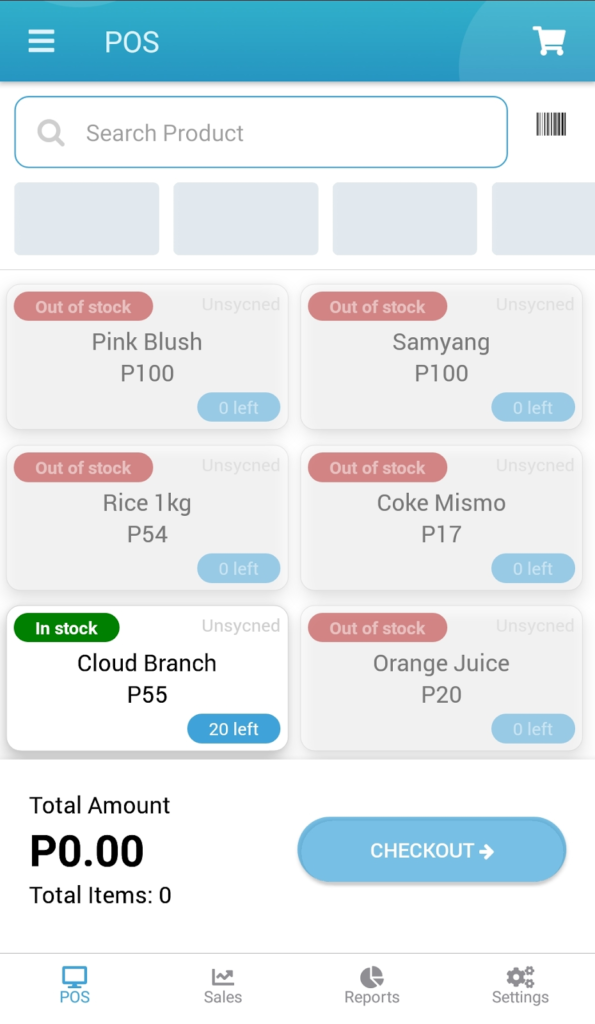This screenshot has height=1024, width=595.
Task: Select the Pink Blush product tile
Action: (x=147, y=356)
